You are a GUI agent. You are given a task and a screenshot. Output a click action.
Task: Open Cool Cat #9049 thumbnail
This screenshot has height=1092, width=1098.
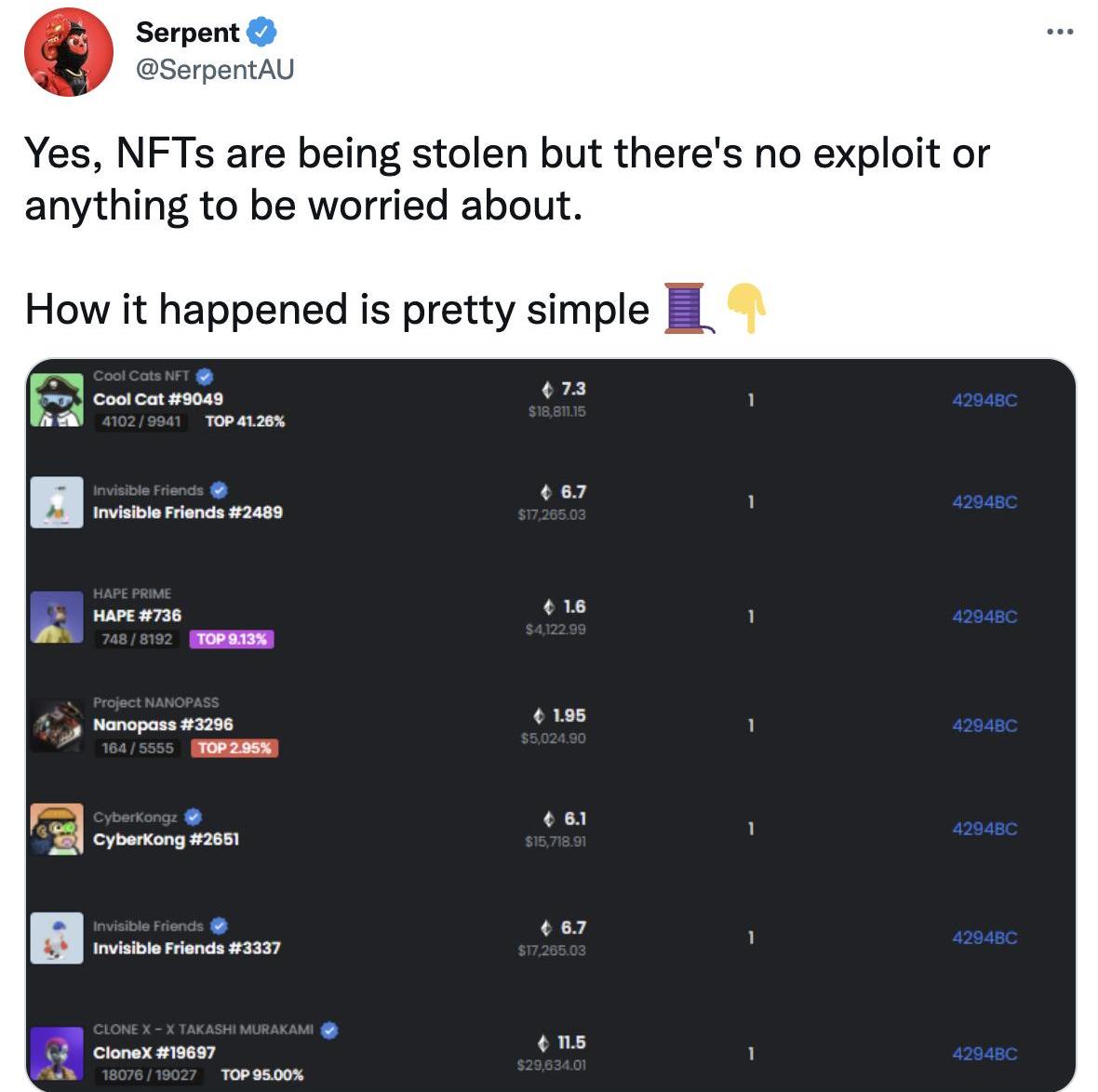pyautogui.click(x=57, y=399)
